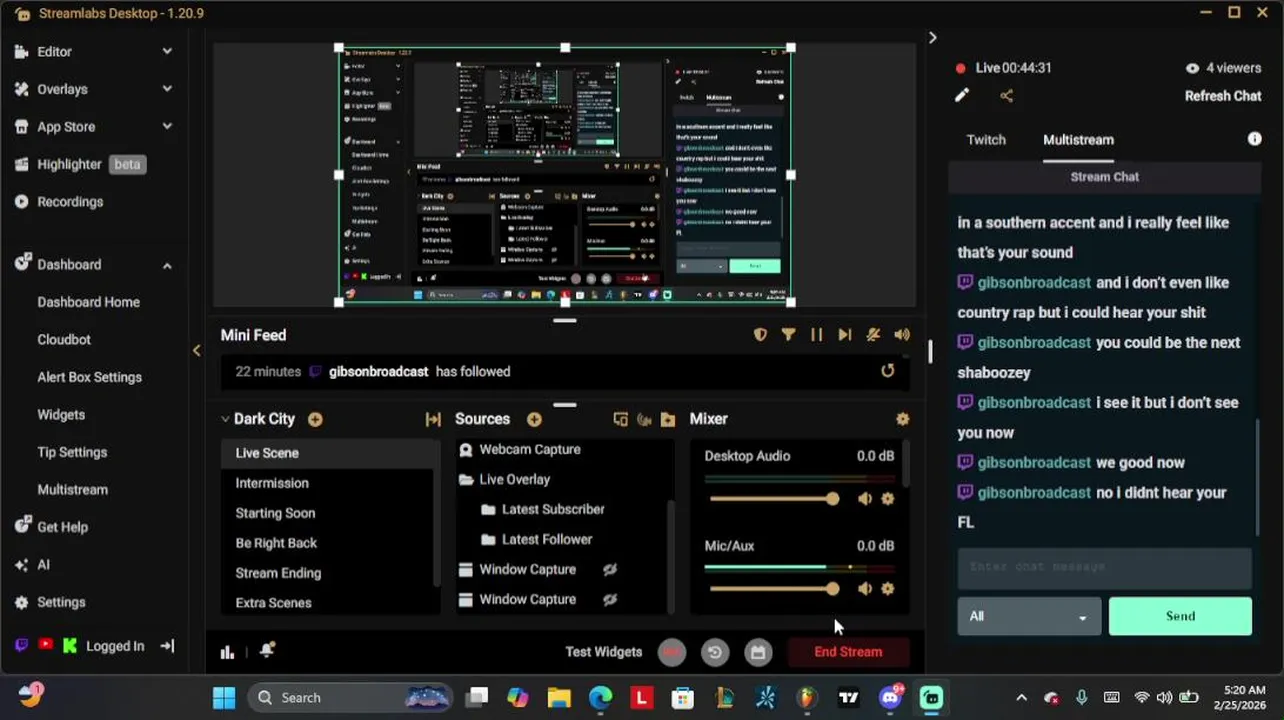
Task: Click the log out arrow icon
Action: pyautogui.click(x=167, y=646)
